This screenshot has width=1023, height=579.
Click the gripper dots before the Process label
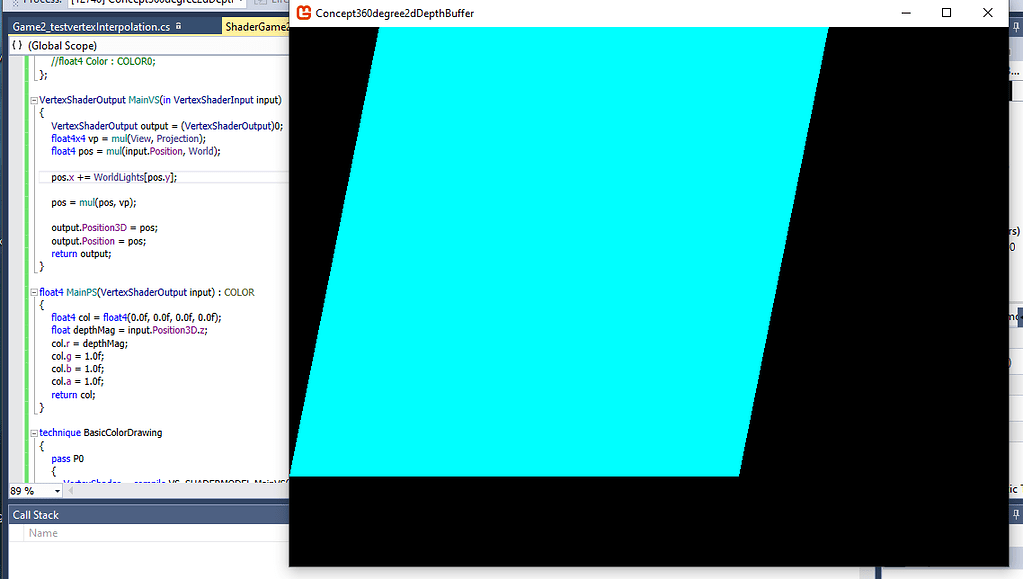click(x=14, y=3)
